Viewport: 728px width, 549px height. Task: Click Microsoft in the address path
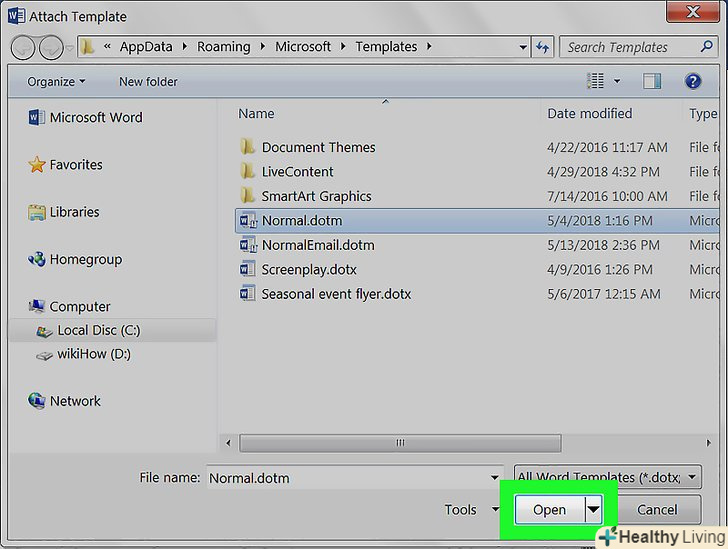click(x=303, y=46)
